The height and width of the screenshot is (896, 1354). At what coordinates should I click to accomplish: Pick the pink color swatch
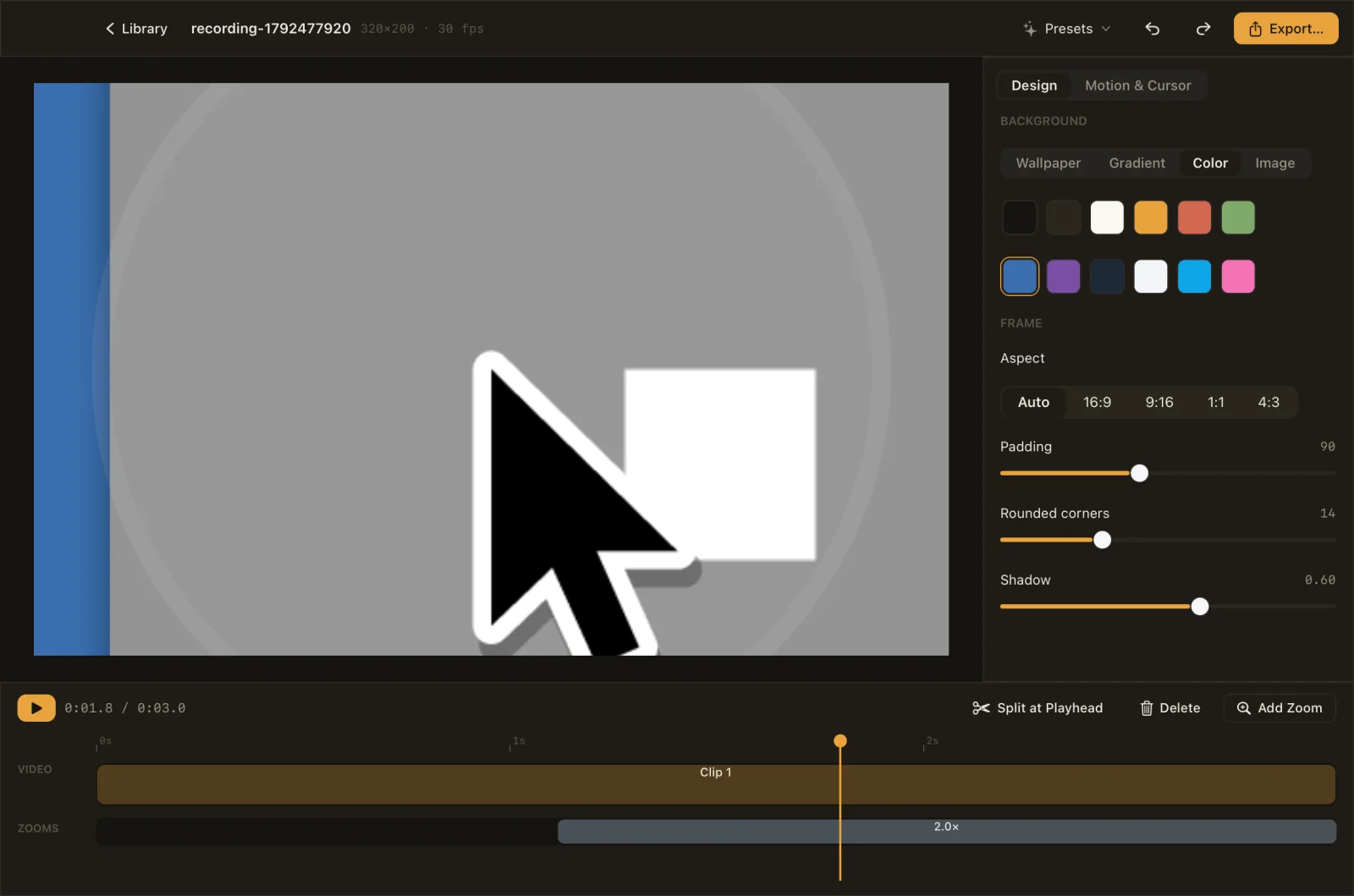[1238, 277]
